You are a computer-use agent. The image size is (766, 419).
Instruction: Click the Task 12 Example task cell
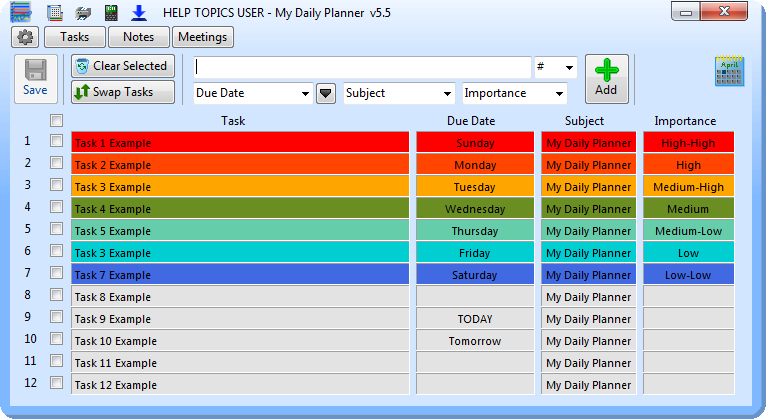[240, 384]
